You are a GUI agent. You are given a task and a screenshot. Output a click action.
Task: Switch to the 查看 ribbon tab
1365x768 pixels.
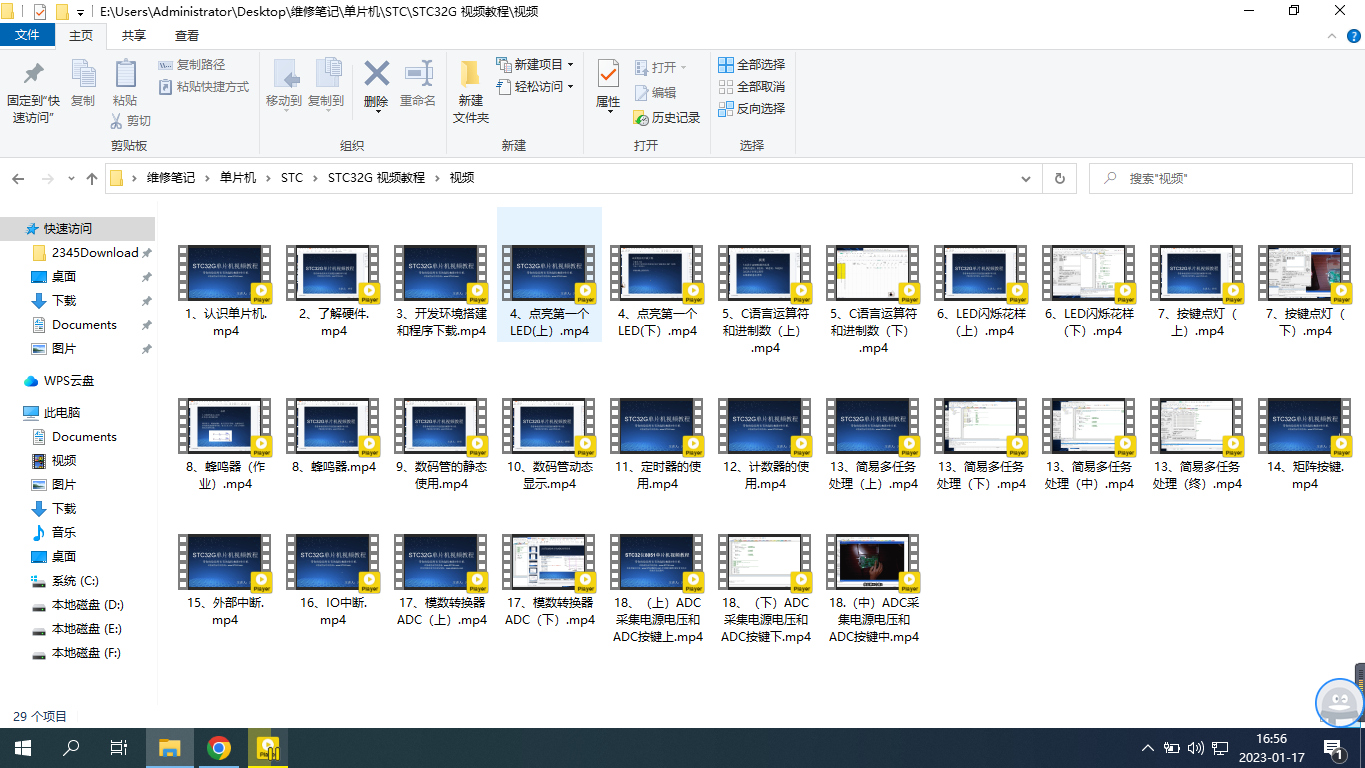click(187, 35)
